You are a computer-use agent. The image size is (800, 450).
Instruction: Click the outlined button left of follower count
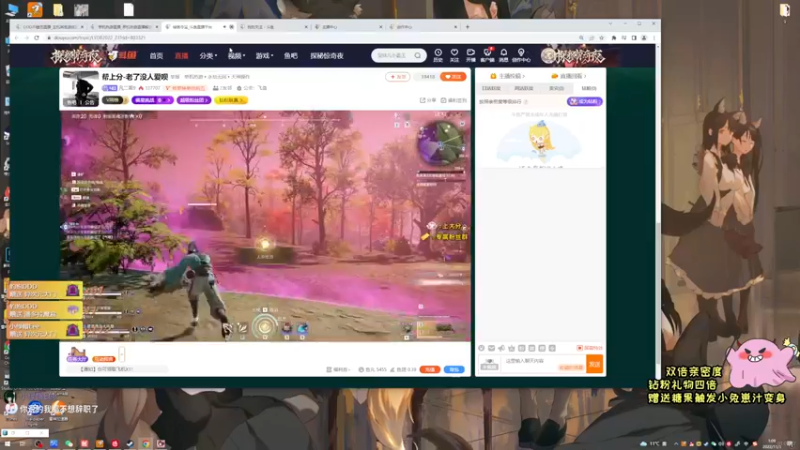click(397, 77)
